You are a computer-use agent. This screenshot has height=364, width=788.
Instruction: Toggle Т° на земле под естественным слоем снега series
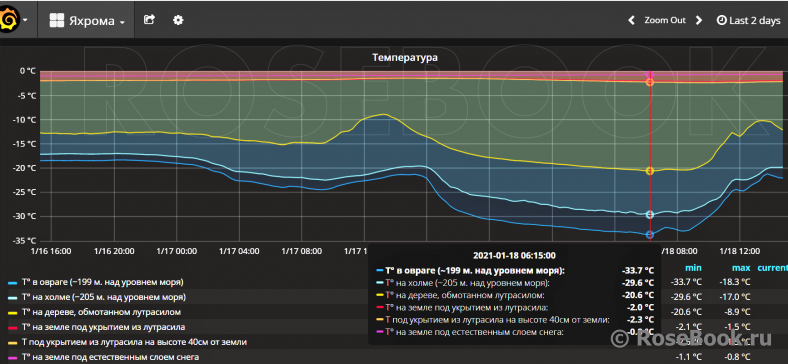coord(110,357)
